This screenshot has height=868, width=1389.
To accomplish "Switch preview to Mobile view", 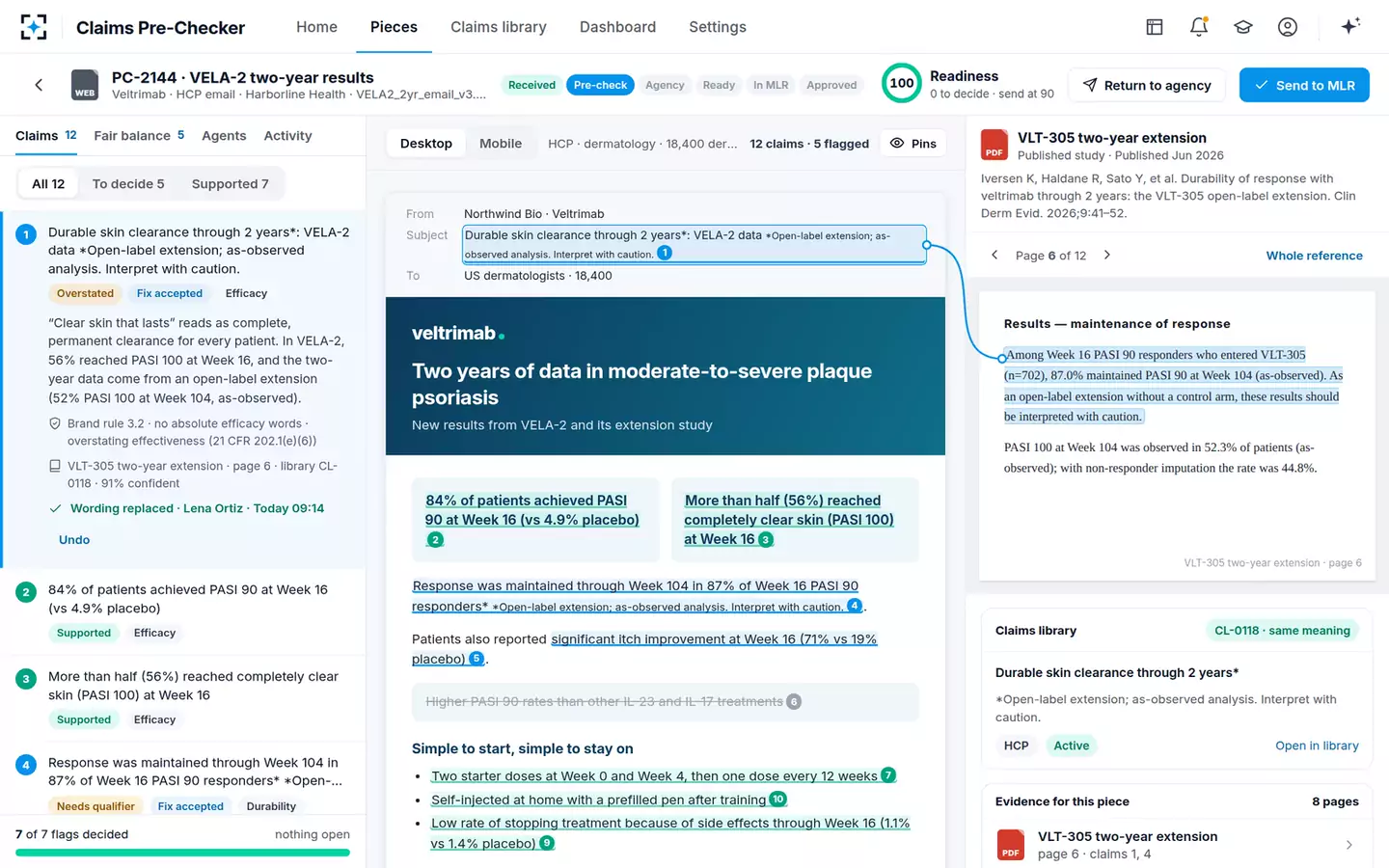I will [501, 143].
